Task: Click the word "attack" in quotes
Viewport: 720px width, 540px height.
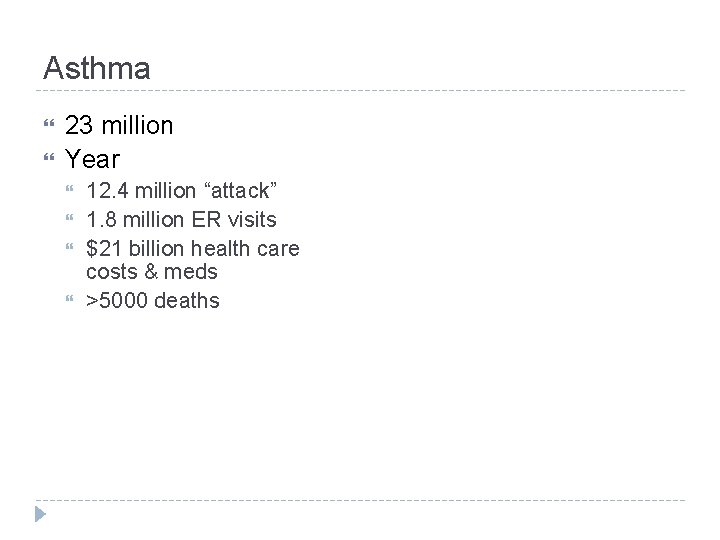Action: coord(240,191)
